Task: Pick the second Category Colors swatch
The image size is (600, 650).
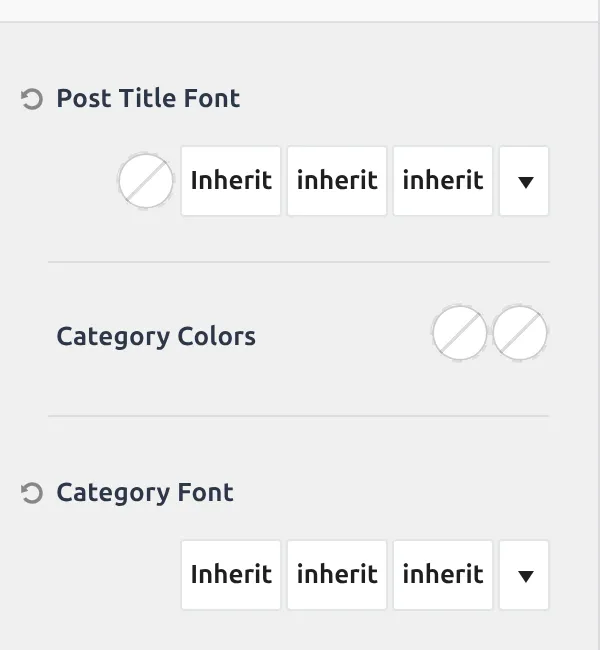Action: (x=520, y=333)
